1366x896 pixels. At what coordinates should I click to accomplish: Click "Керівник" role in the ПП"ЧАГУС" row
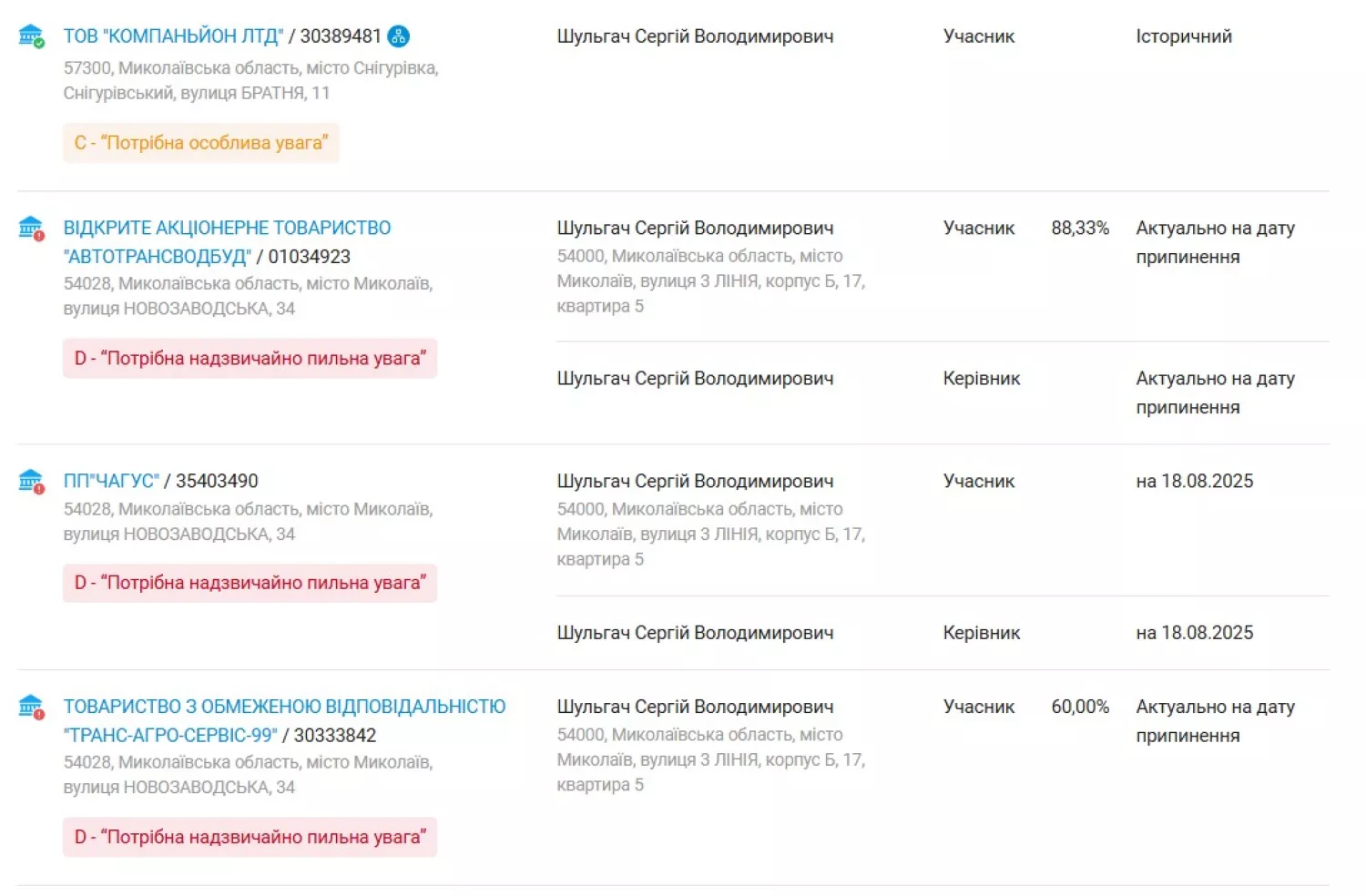[981, 633]
